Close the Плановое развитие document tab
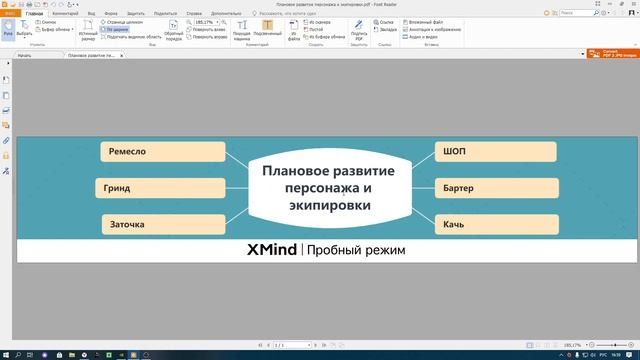Screen dimensions: 640x360 (122, 56)
